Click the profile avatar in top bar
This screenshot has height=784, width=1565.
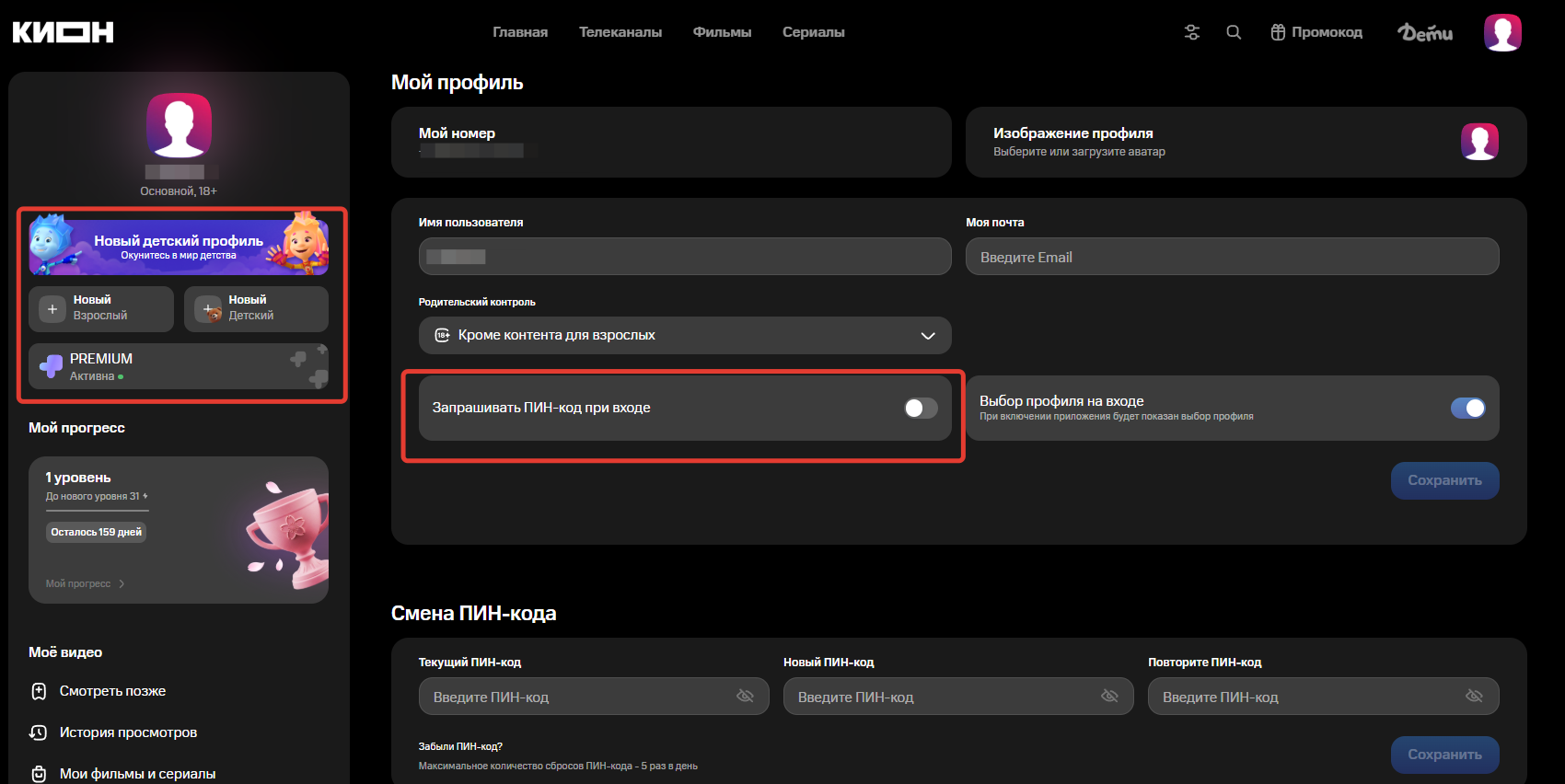1502,32
